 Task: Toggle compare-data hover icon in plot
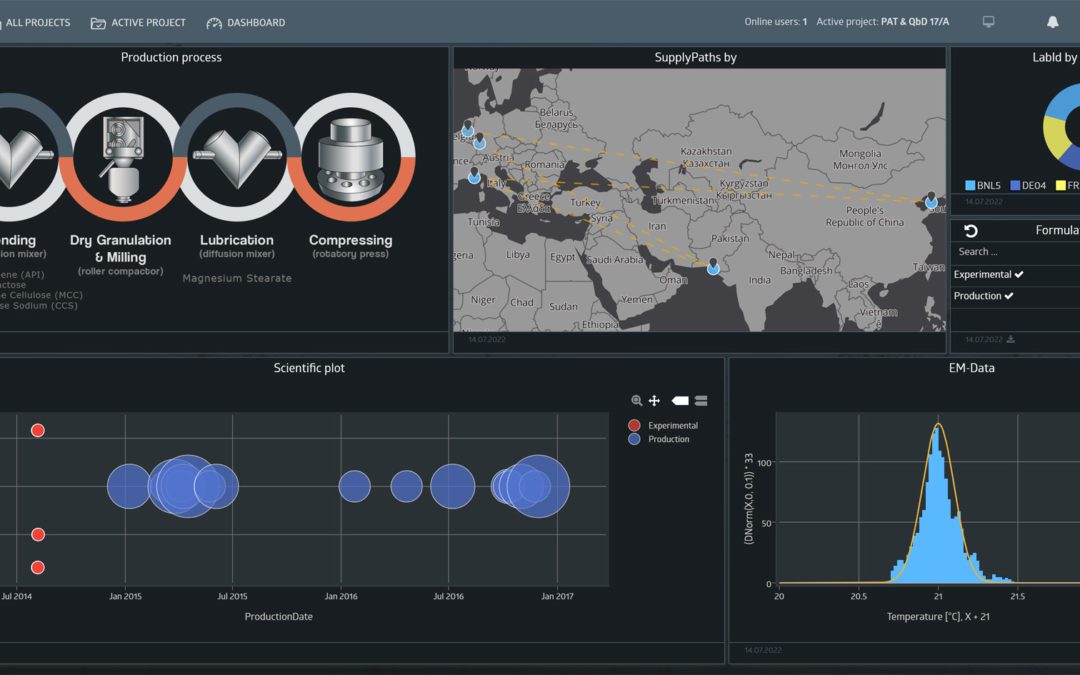click(x=701, y=400)
